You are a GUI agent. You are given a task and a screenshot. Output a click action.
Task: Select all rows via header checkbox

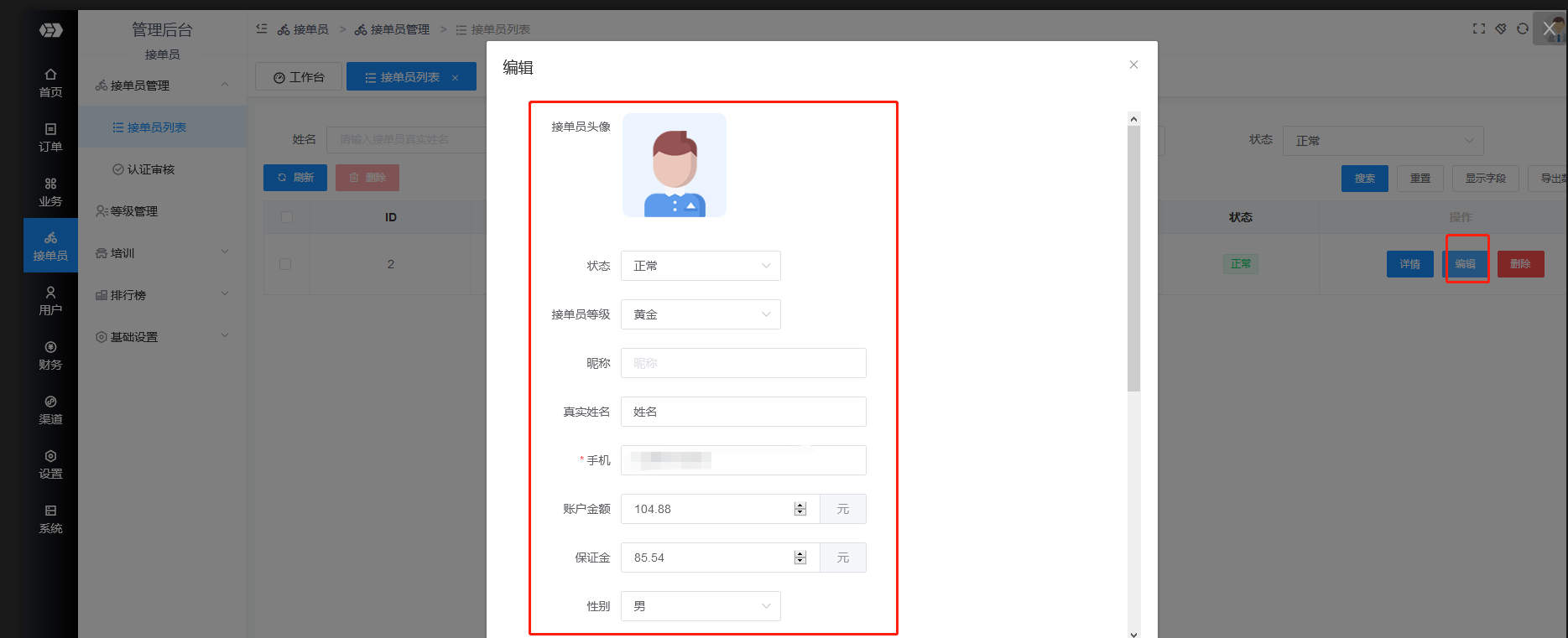[287, 217]
